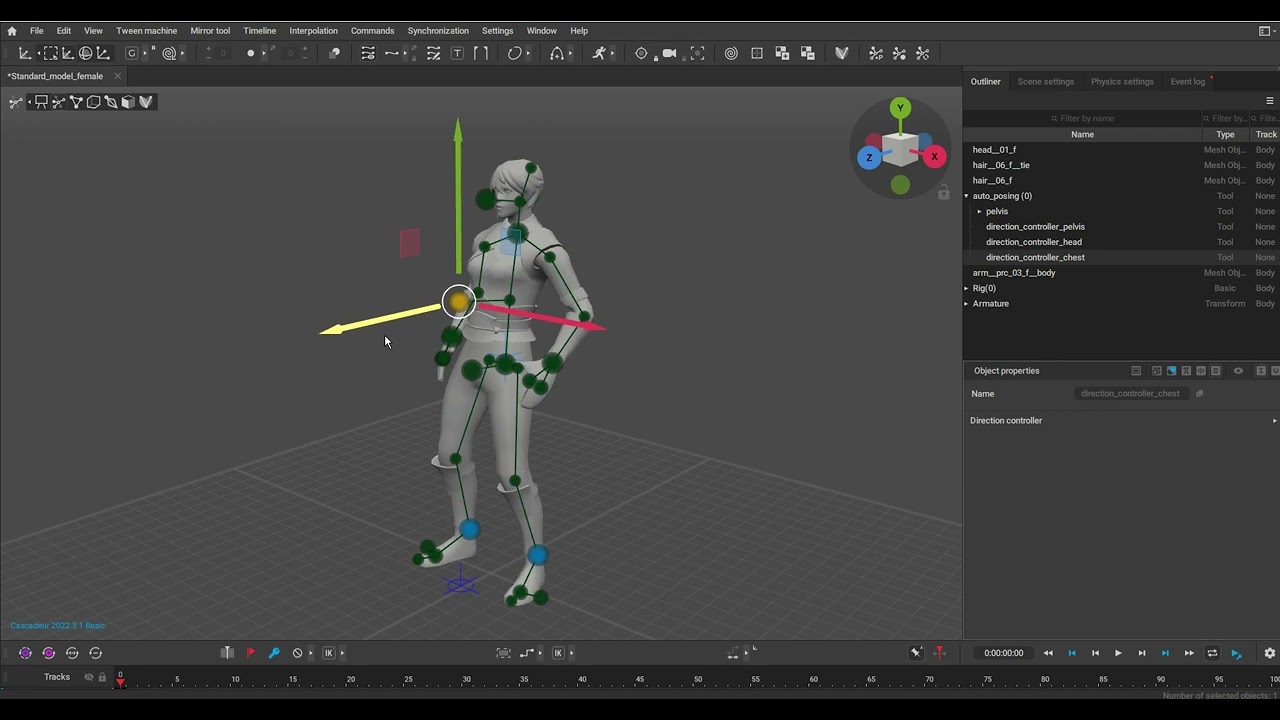Play the animation
The image size is (1280, 720).
1118,653
